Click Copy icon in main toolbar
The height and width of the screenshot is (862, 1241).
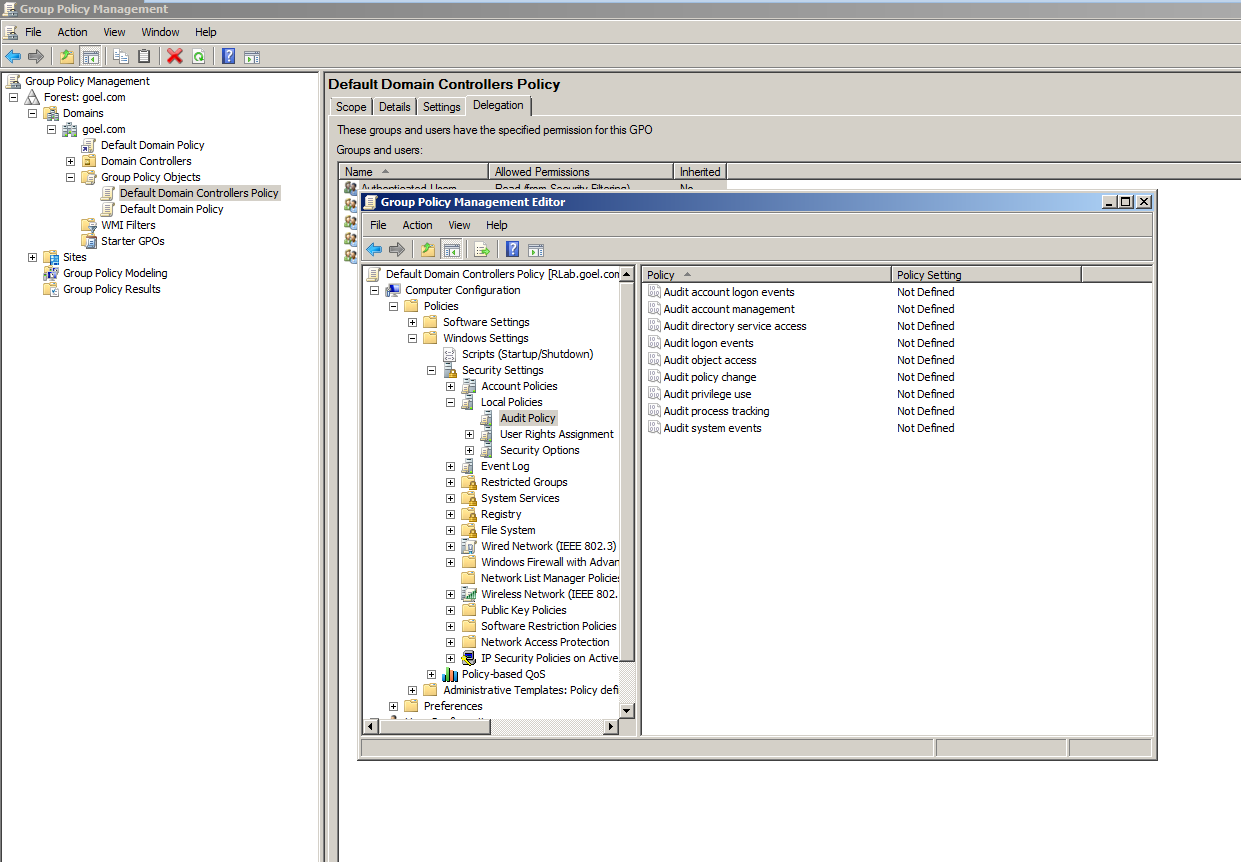[x=121, y=56]
